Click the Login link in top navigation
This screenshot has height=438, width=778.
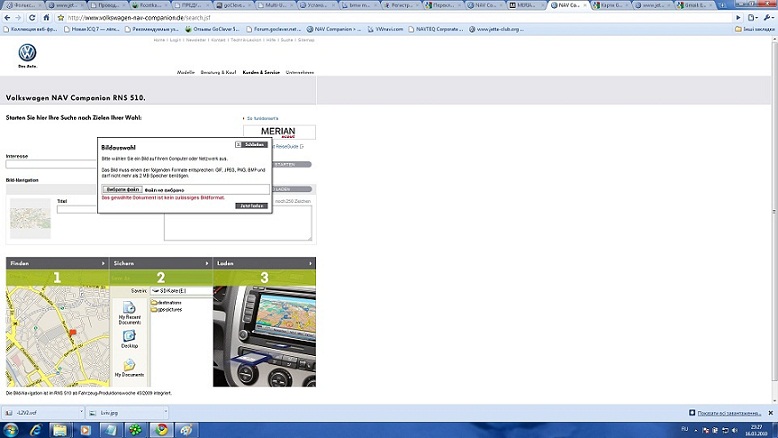tap(175, 40)
